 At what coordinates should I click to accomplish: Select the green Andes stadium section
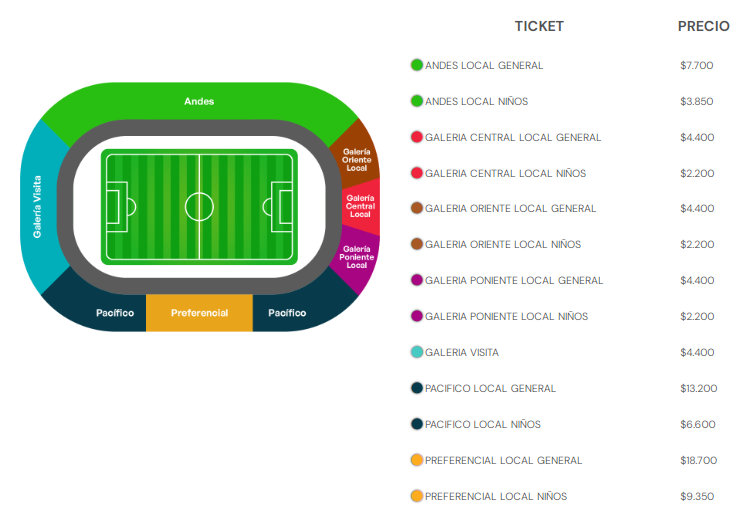pos(199,101)
